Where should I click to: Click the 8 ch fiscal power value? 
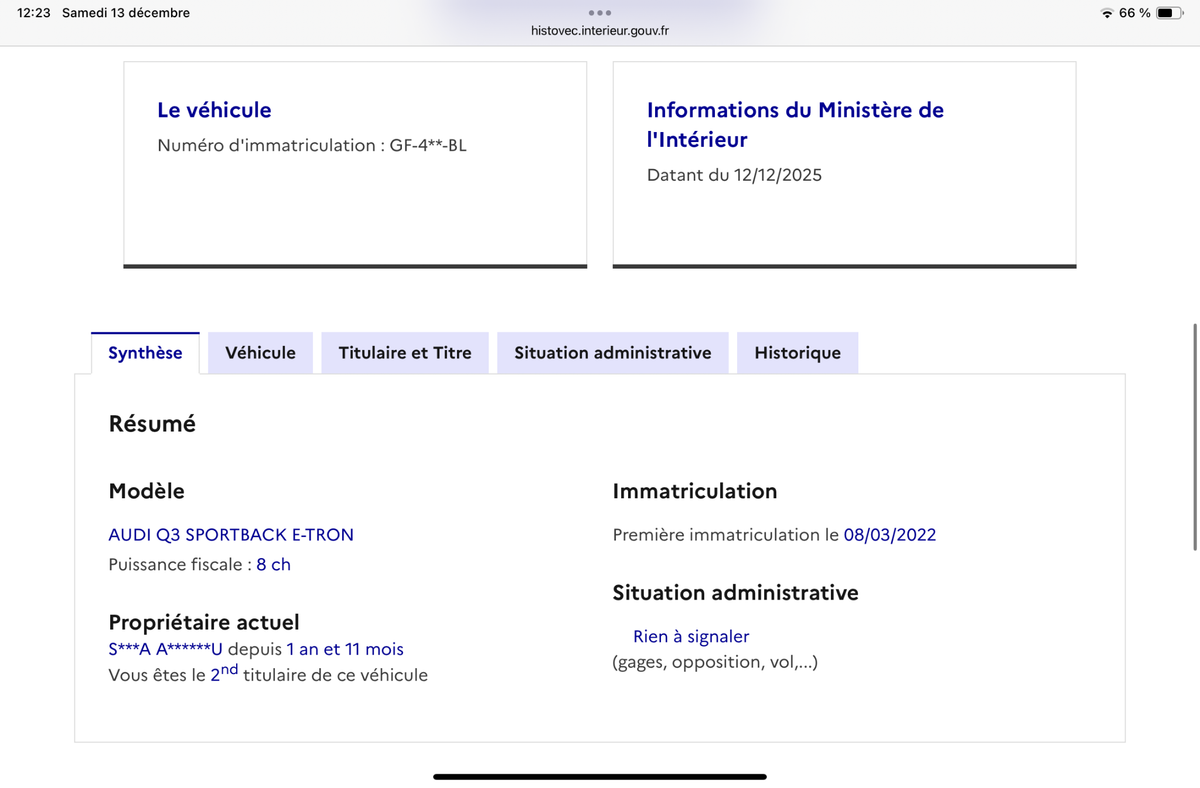tap(273, 565)
